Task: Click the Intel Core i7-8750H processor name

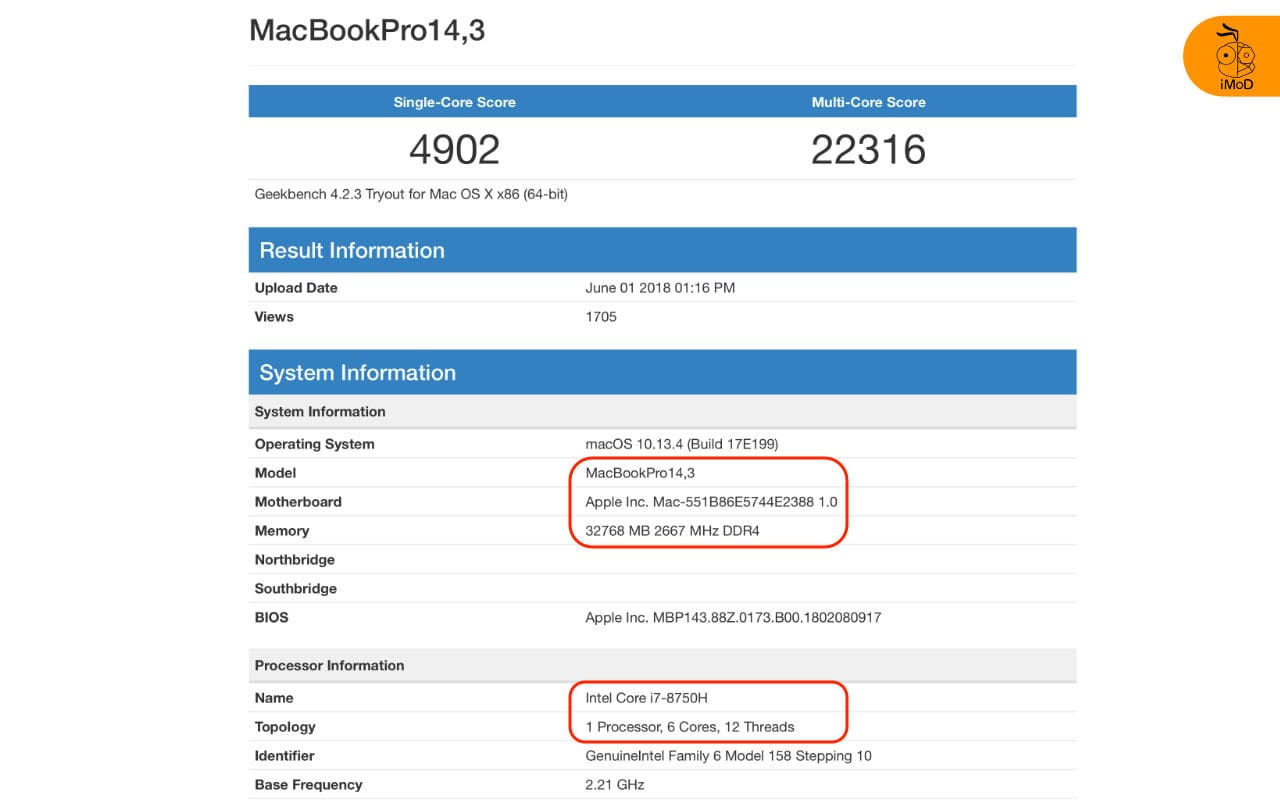Action: coord(648,697)
